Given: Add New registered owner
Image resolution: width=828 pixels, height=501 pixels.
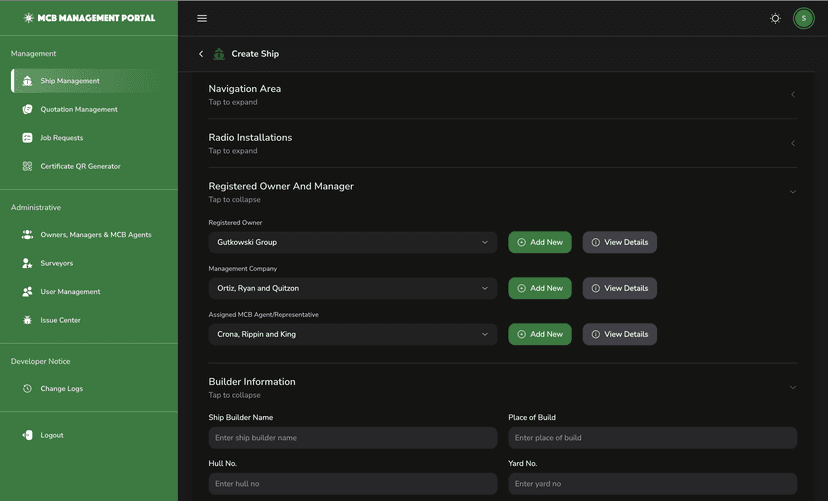Looking at the screenshot, I should (540, 242).
